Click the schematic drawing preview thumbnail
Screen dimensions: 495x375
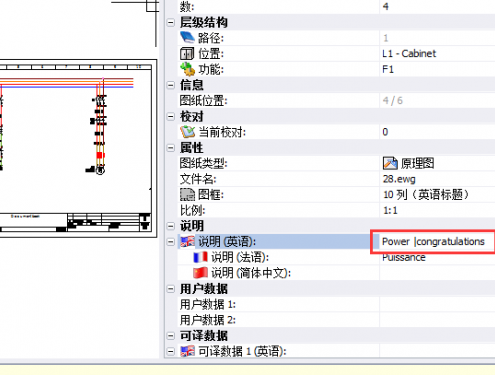[x=77, y=148]
